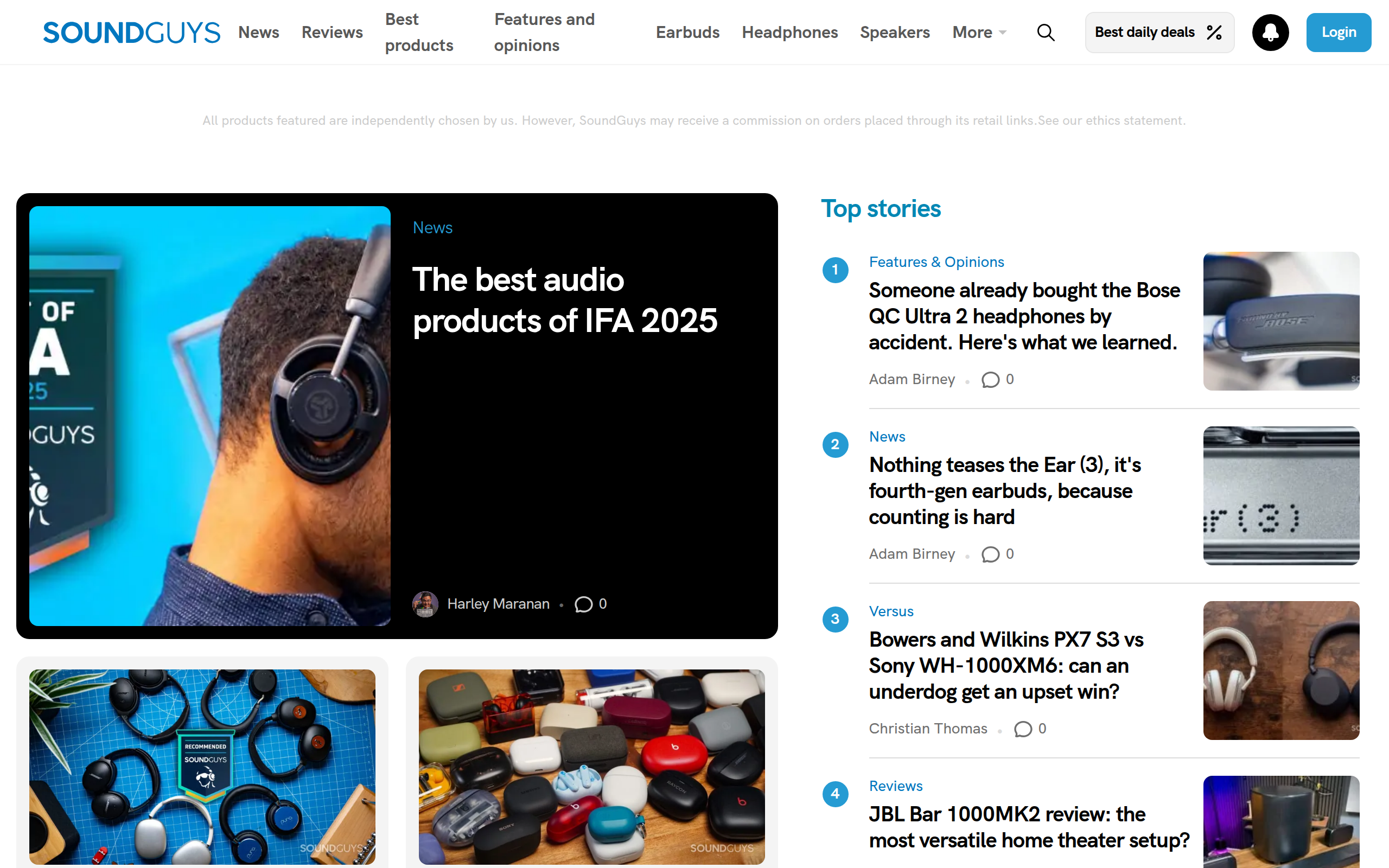Image resolution: width=1389 pixels, height=868 pixels.
Task: Click the Nothing Ear (3) thumbnail
Action: pyautogui.click(x=1281, y=496)
